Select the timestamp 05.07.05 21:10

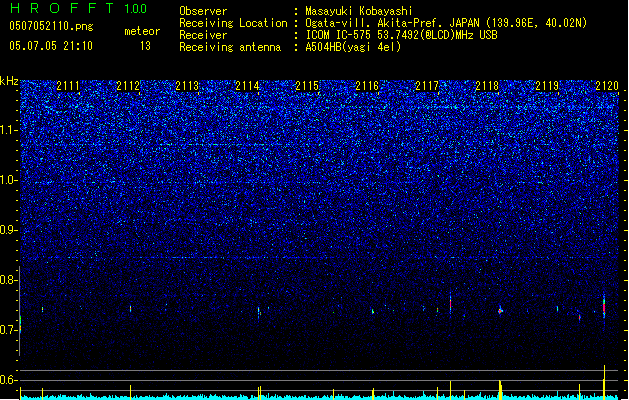pos(51,46)
